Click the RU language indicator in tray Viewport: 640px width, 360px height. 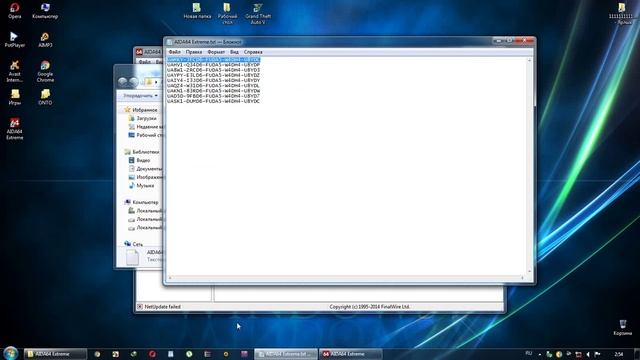coord(529,353)
